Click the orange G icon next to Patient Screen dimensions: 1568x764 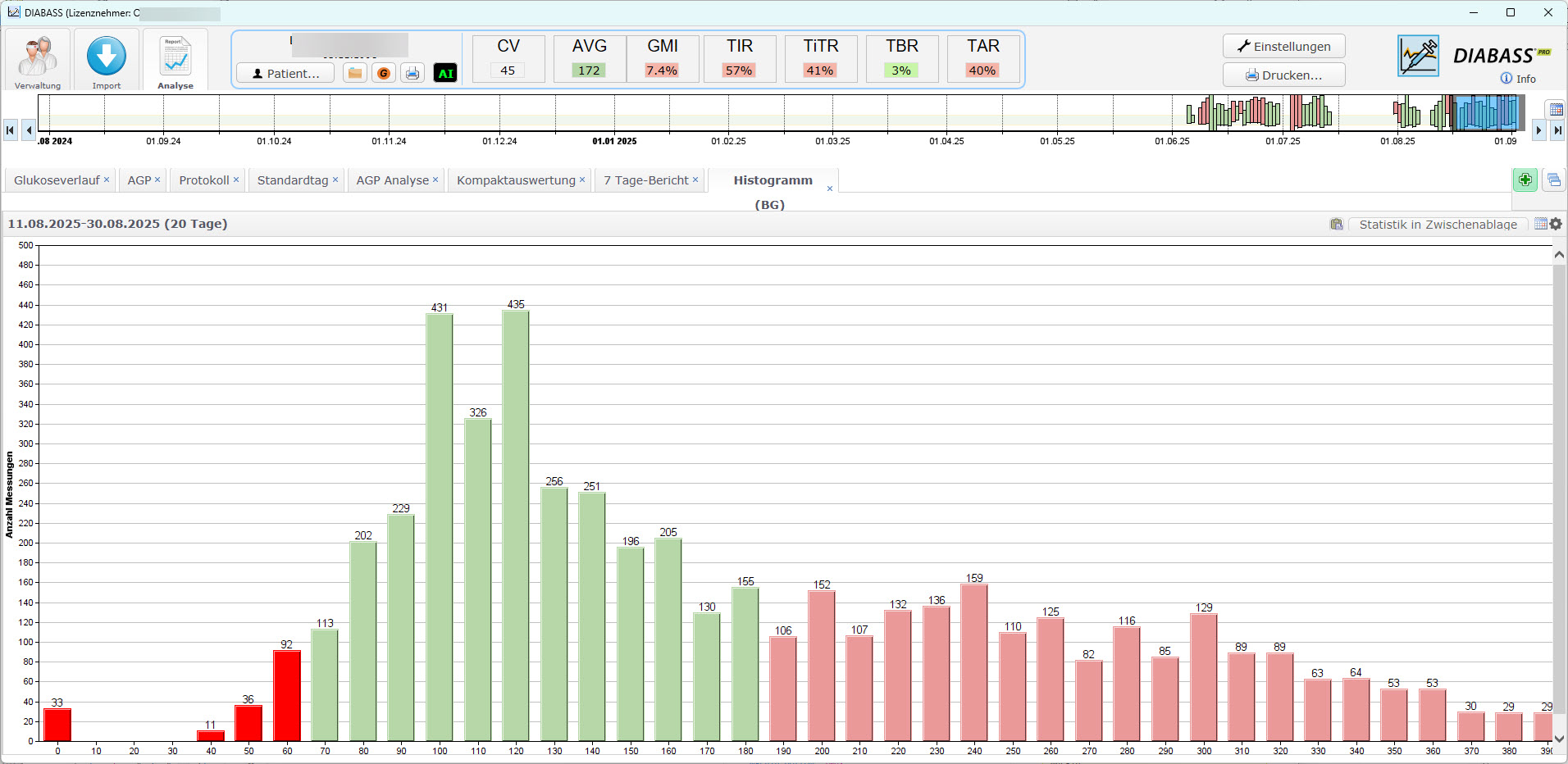point(383,73)
